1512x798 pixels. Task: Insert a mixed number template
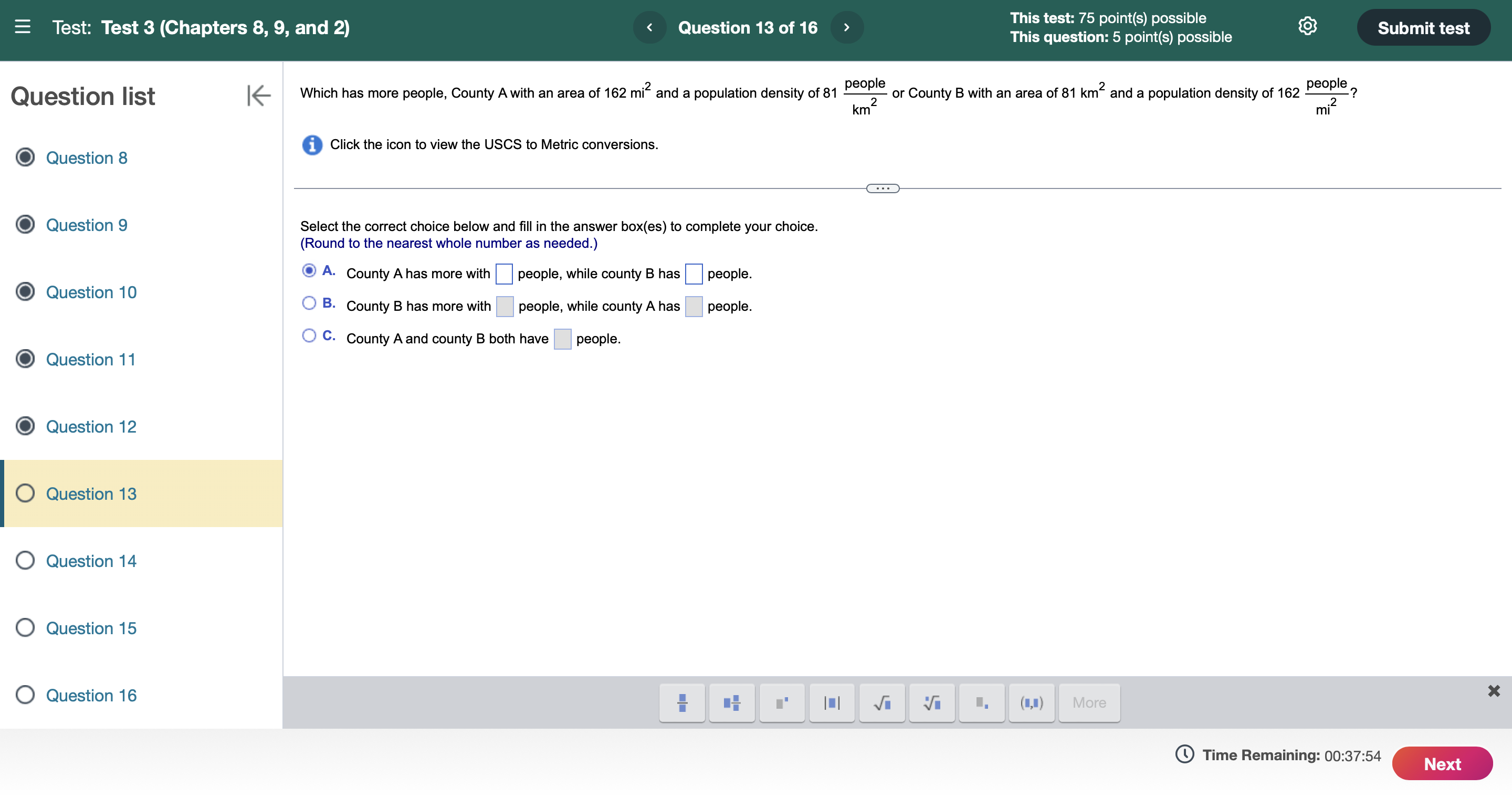coord(731,702)
